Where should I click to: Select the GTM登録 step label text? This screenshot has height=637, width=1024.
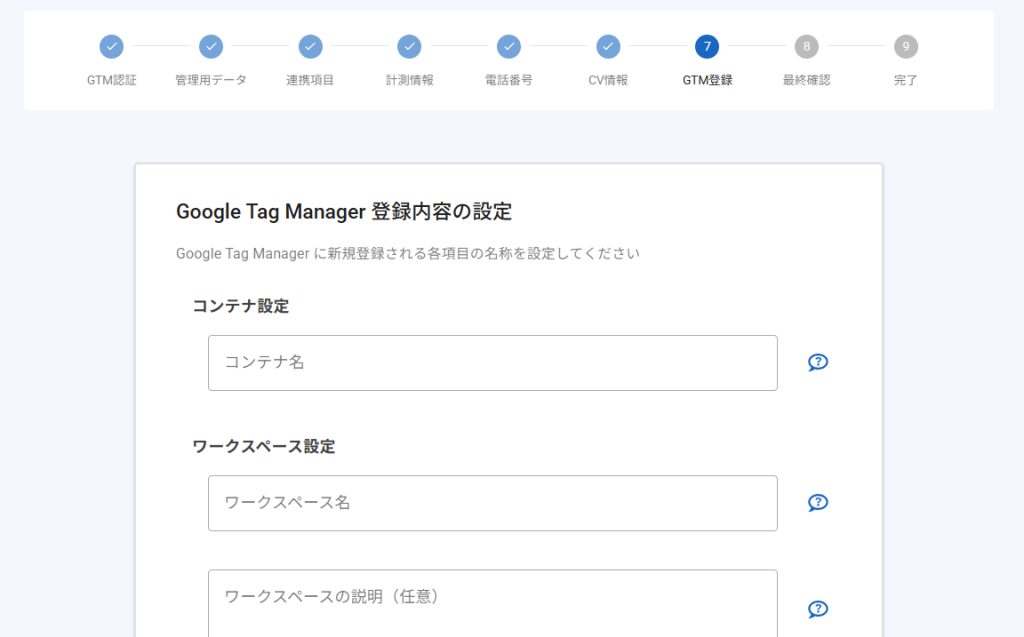pos(707,80)
